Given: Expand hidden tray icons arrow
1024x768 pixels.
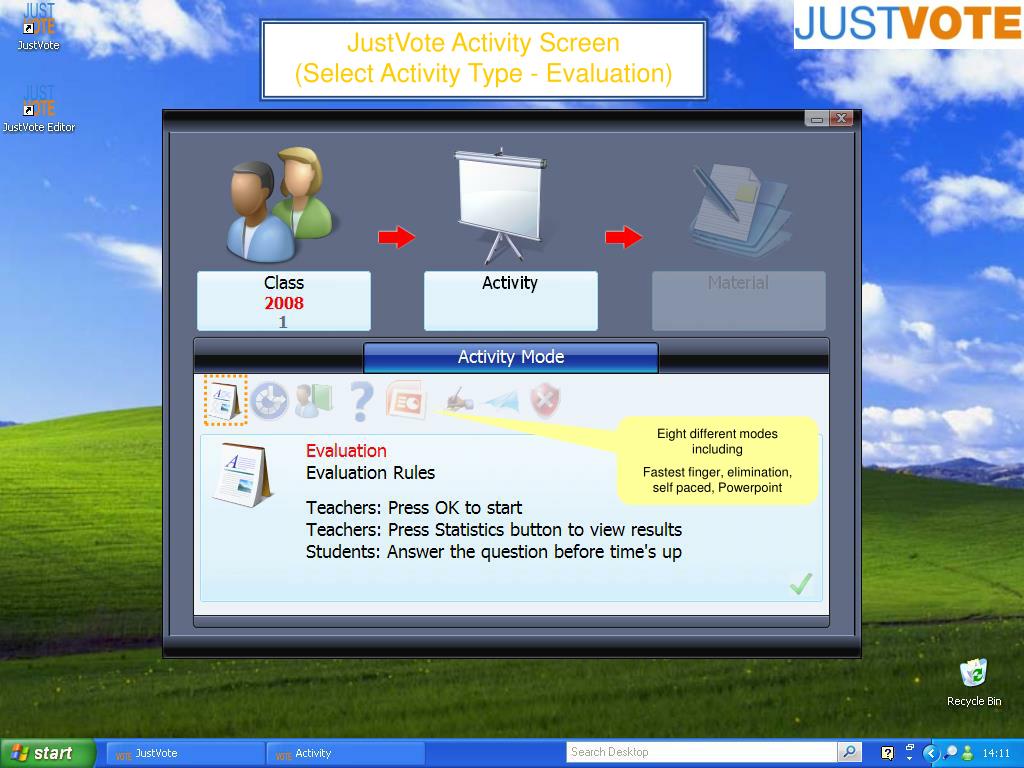Looking at the screenshot, I should point(930,753).
